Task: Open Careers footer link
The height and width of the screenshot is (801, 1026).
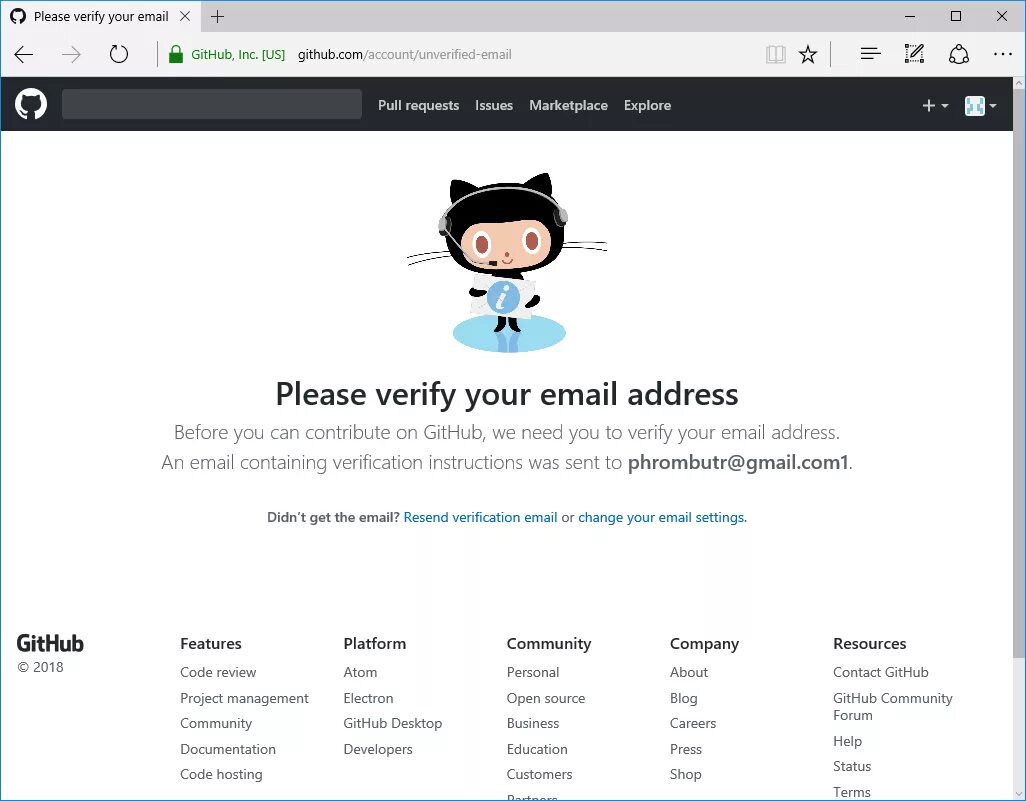Action: (x=692, y=723)
